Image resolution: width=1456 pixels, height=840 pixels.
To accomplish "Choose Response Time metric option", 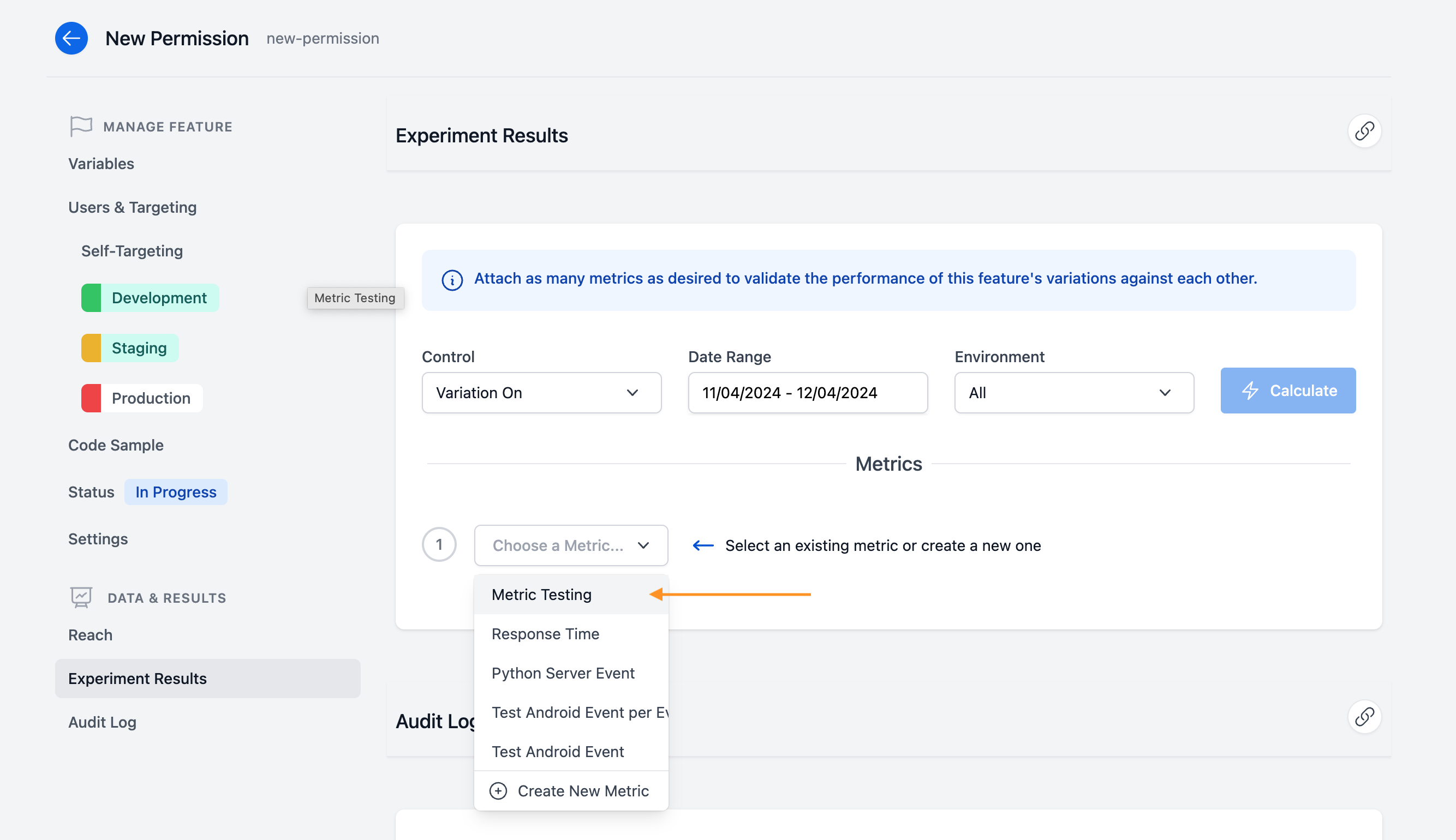I will click(545, 633).
